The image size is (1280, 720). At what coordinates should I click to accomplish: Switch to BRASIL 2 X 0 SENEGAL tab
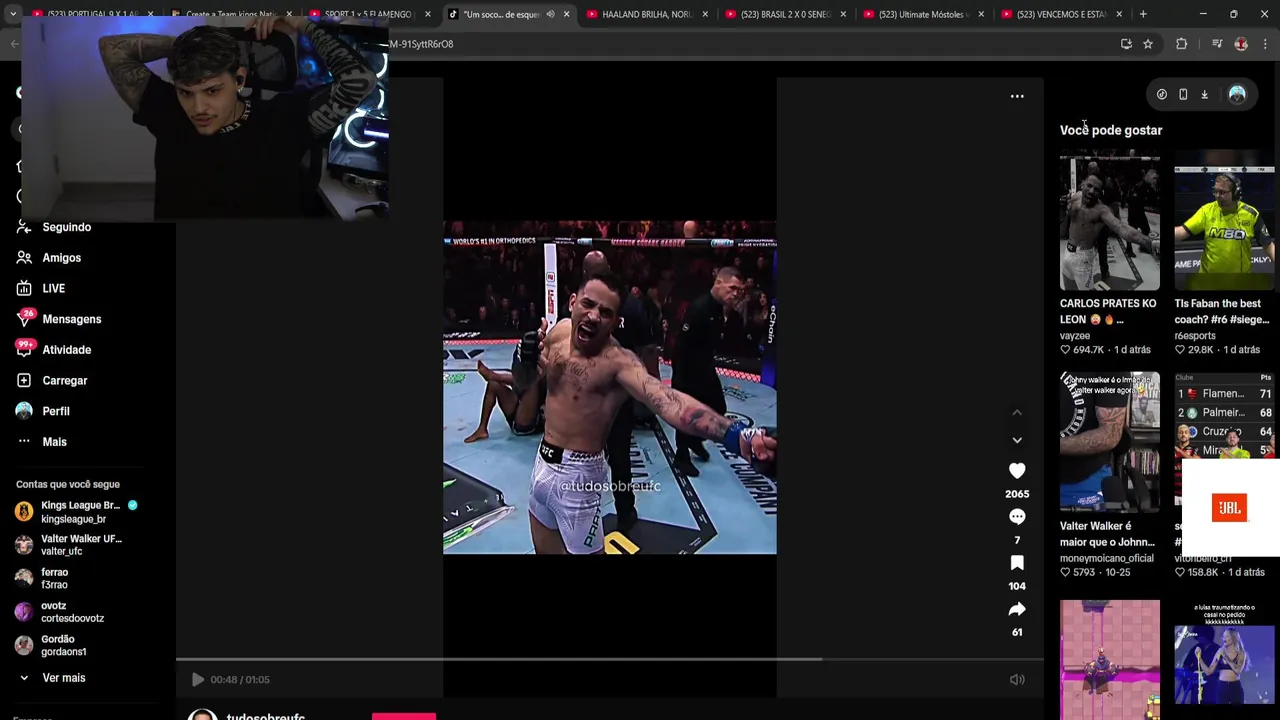784,15
